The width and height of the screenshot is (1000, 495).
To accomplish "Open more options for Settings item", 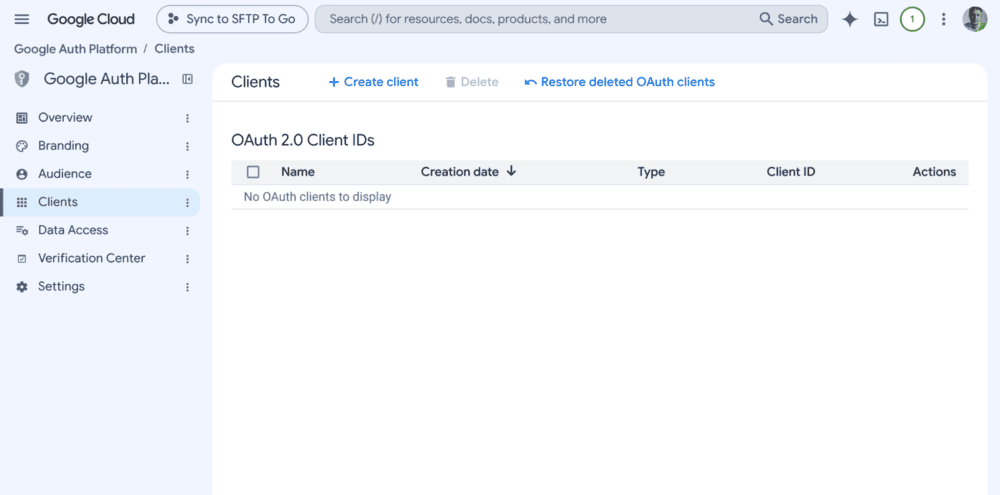I will click(188, 287).
